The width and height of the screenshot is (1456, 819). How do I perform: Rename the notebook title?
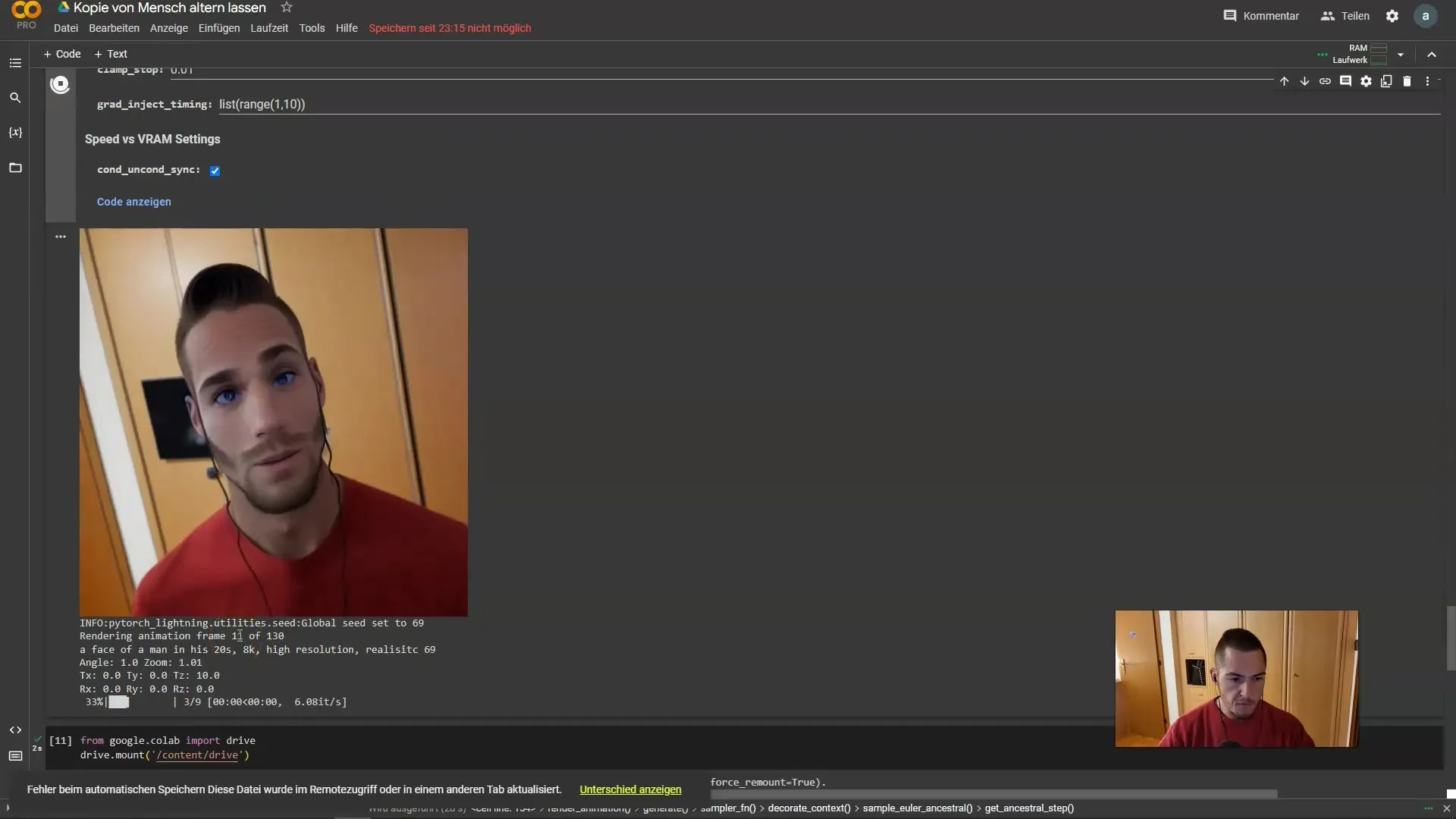point(170,8)
